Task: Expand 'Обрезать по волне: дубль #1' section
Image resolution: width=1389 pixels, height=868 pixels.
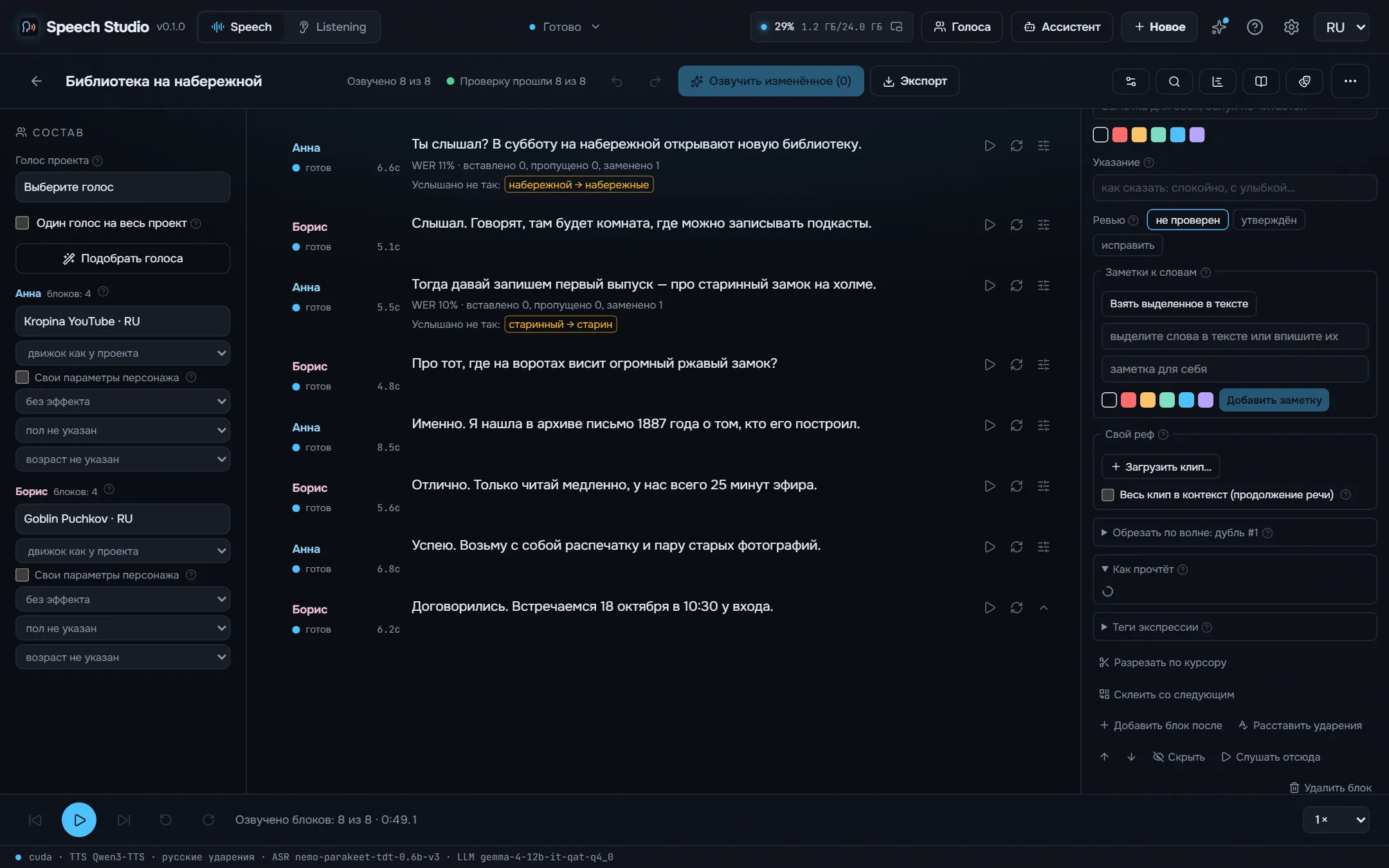Action: click(x=1235, y=532)
